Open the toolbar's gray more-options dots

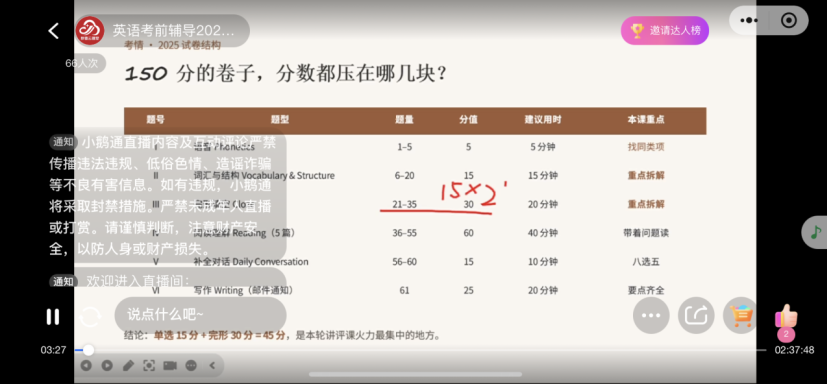click(x=191, y=365)
